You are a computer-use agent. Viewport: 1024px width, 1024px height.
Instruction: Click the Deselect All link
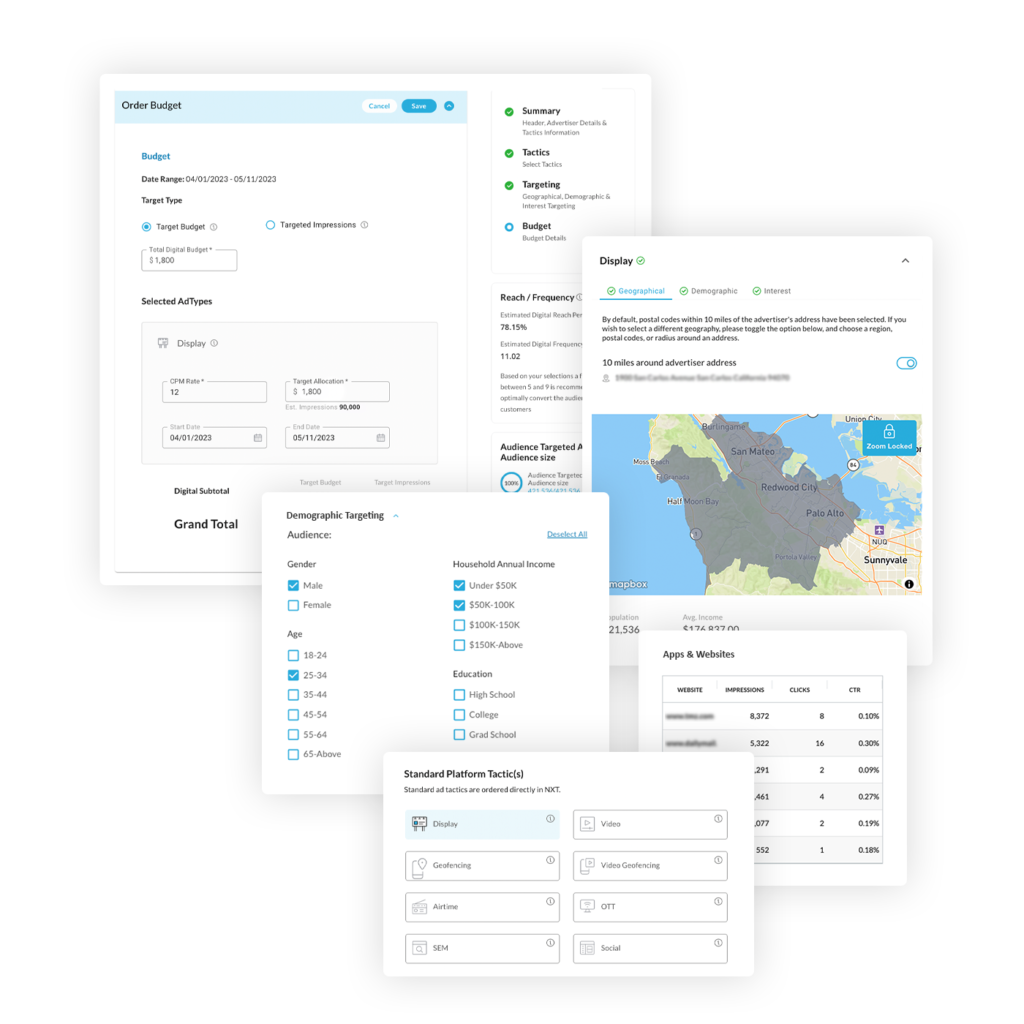click(x=567, y=534)
